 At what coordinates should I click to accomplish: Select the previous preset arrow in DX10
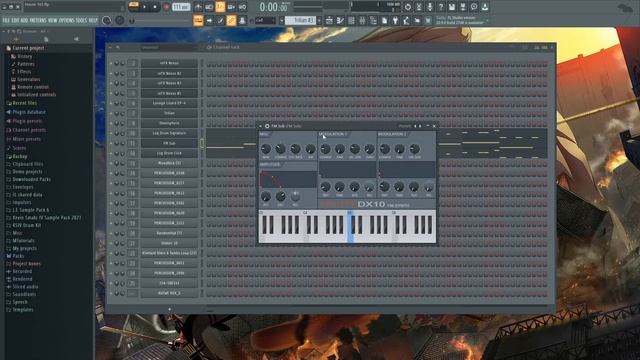tap(415, 126)
